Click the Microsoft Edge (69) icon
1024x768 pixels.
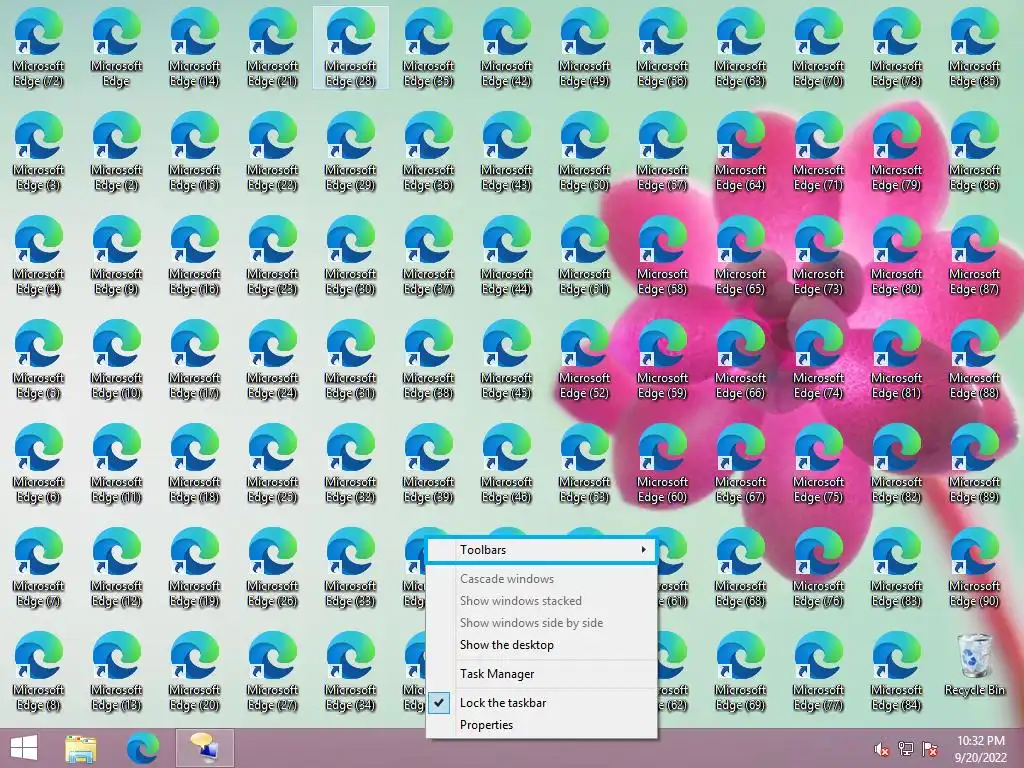(740, 670)
